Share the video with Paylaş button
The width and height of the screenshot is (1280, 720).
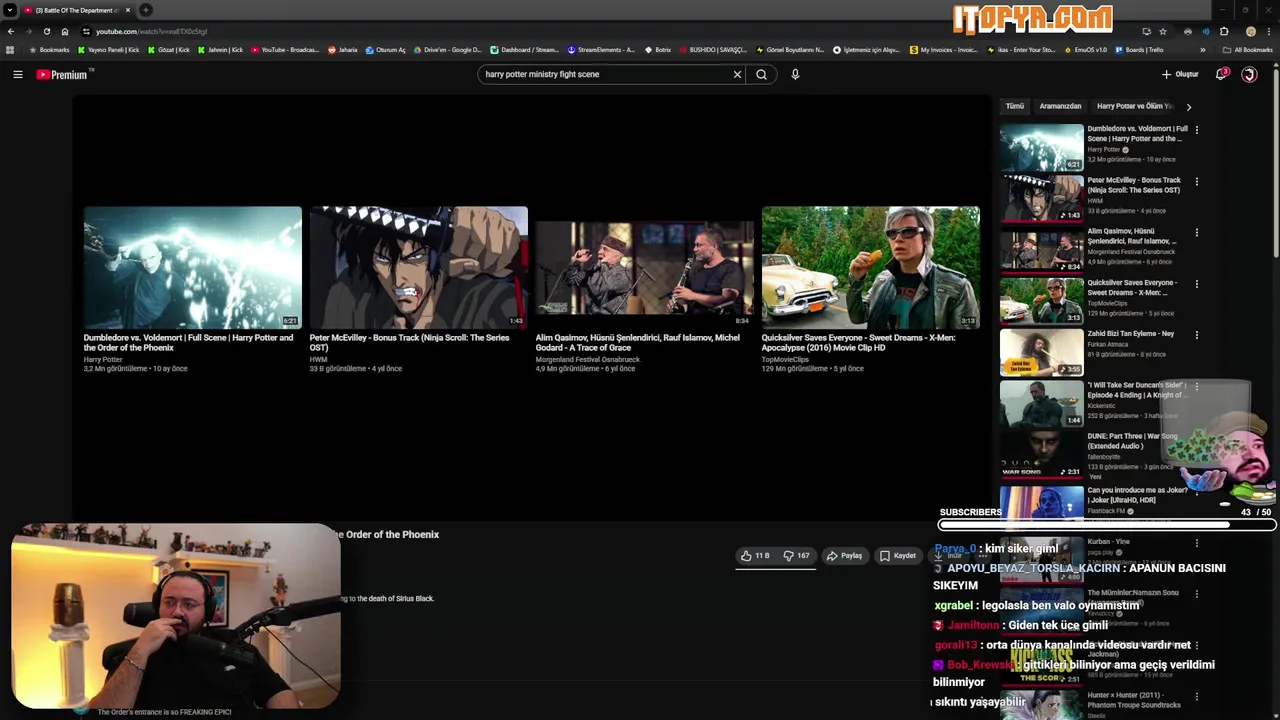coord(844,555)
